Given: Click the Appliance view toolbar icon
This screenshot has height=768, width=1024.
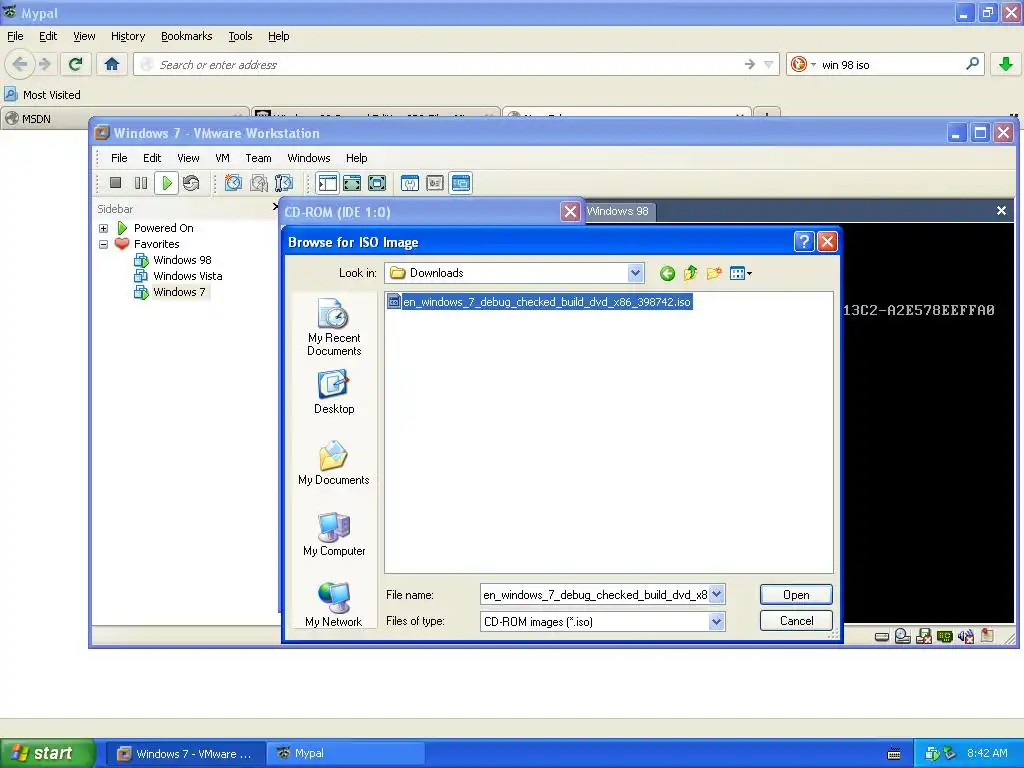Looking at the screenshot, I should point(435,183).
